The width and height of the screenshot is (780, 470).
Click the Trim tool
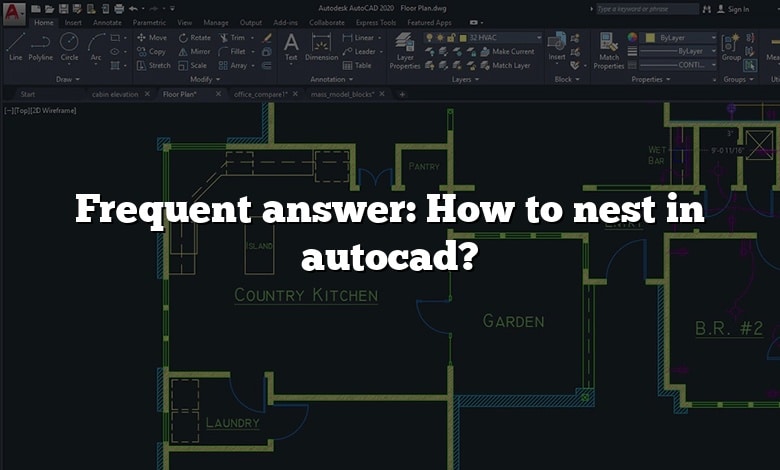[x=232, y=37]
